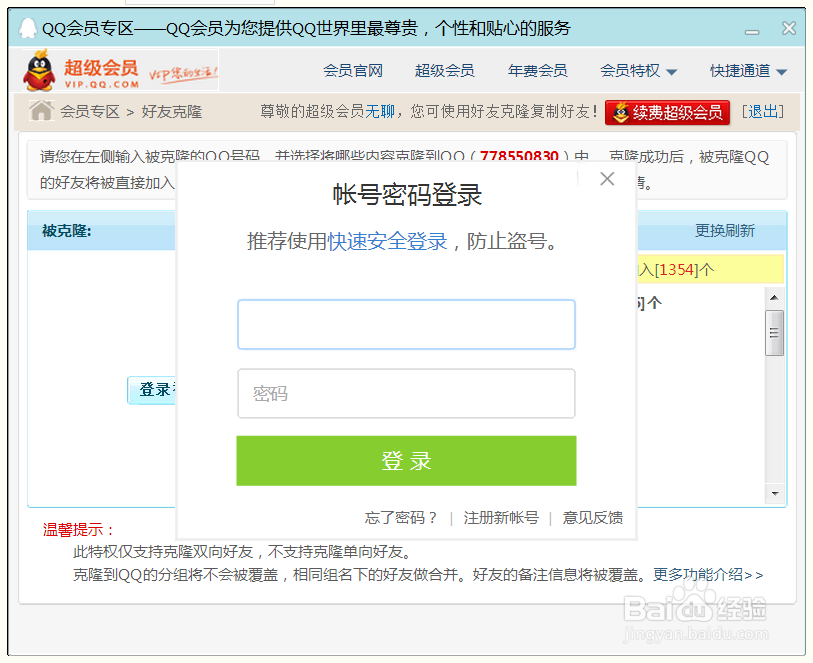Viewport: 813px width, 663px height.
Task: Expand the 快捷通道 dropdown menu
Action: [748, 70]
